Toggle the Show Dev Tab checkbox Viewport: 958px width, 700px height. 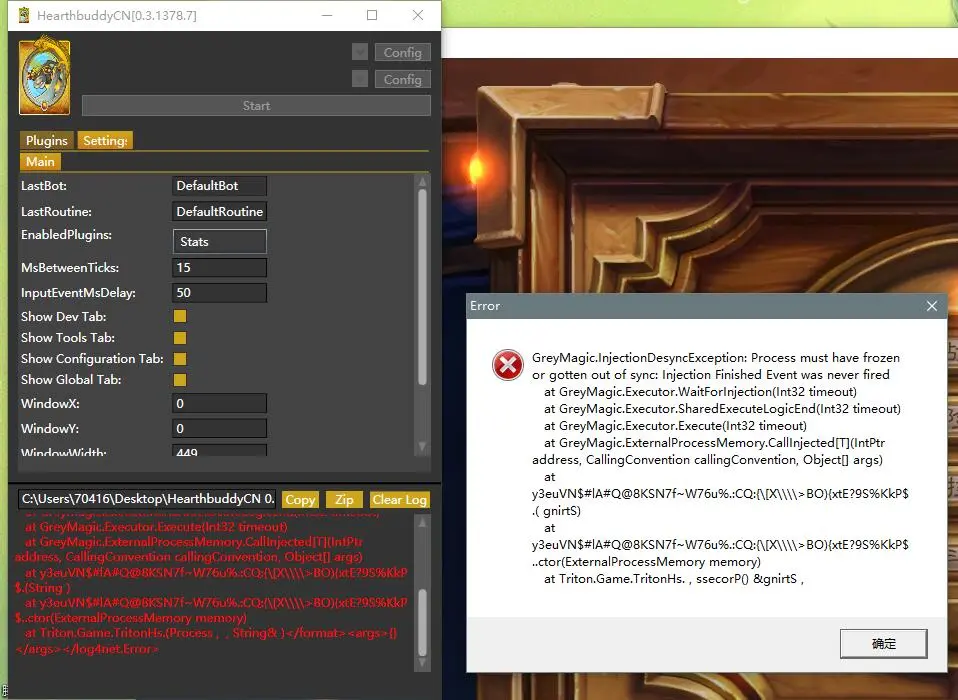[x=180, y=316]
